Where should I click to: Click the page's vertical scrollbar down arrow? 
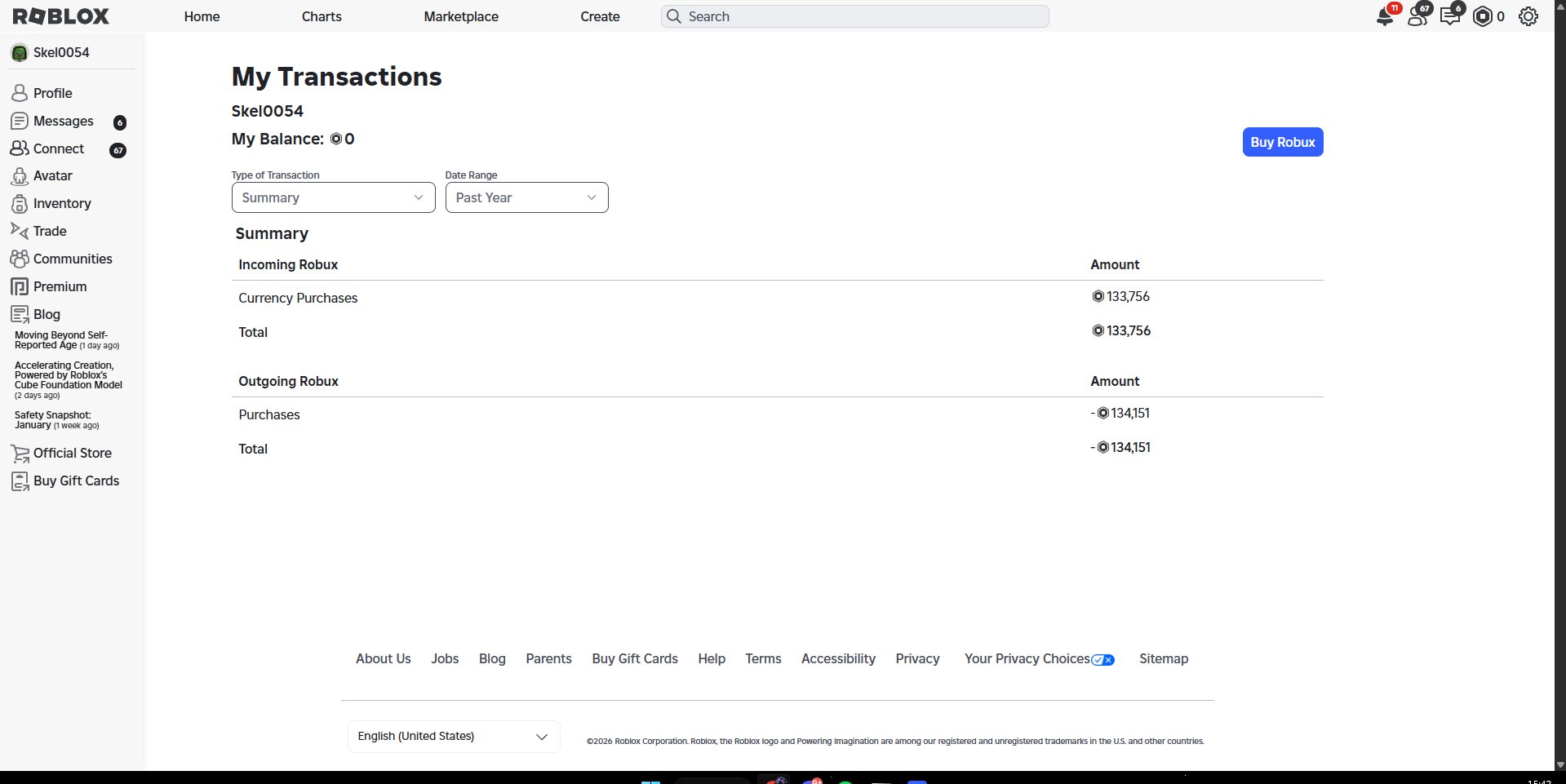tap(1560, 765)
